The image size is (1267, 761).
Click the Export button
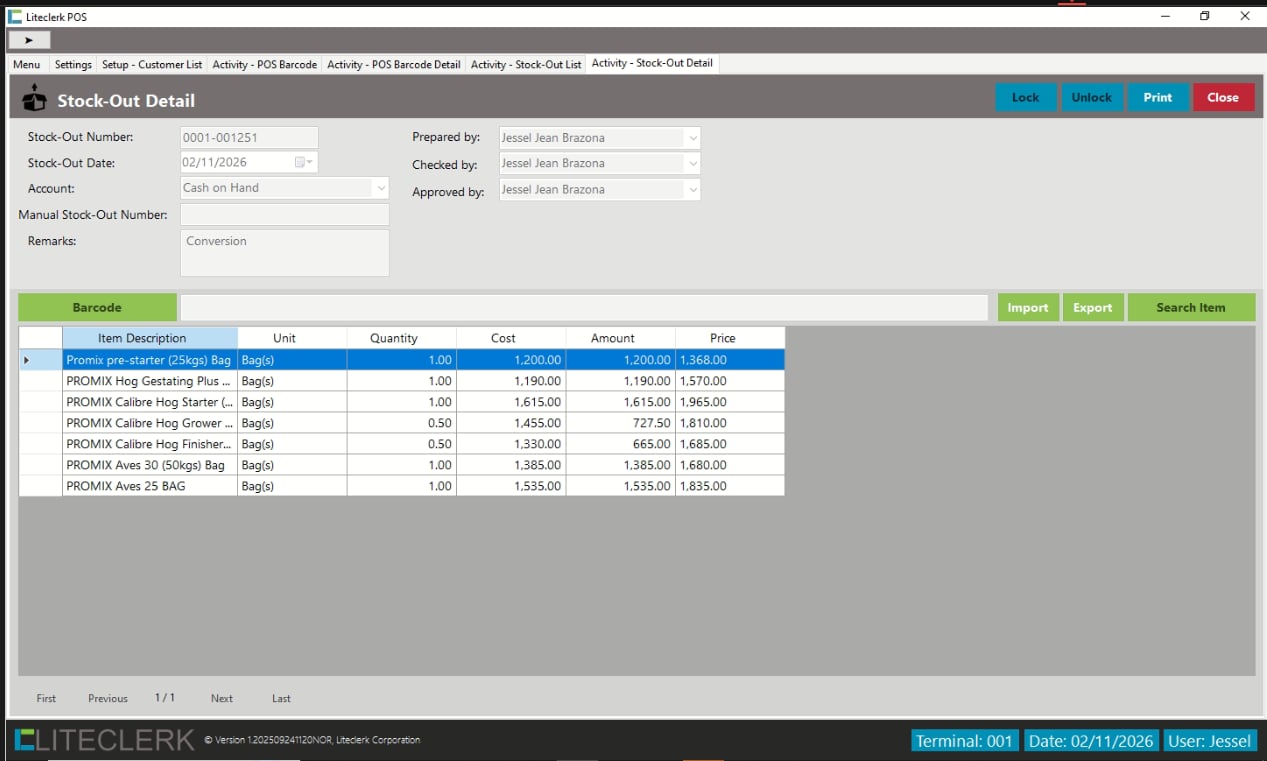(x=1092, y=308)
